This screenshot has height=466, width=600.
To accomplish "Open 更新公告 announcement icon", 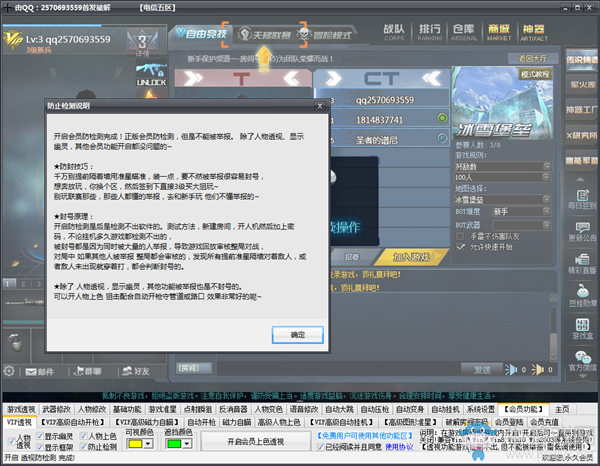I will point(582,232).
